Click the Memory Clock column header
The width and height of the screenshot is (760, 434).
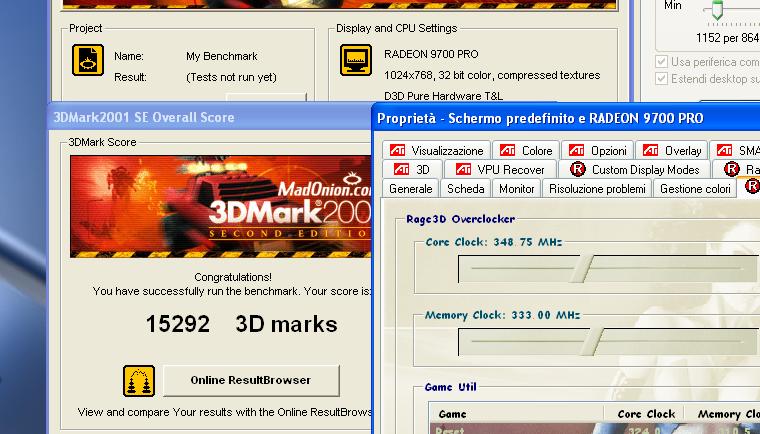point(723,414)
